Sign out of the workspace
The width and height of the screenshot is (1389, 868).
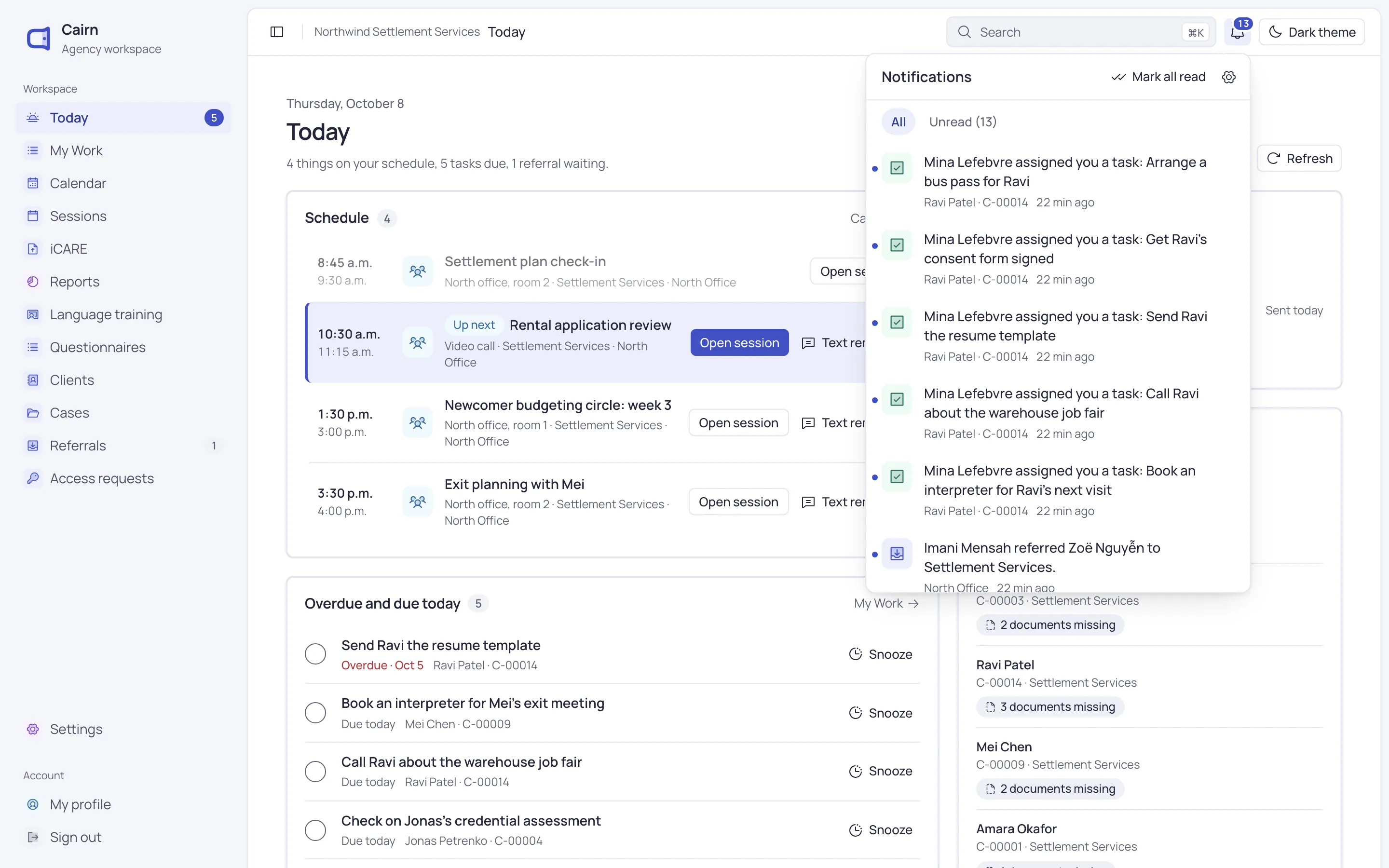click(123, 837)
